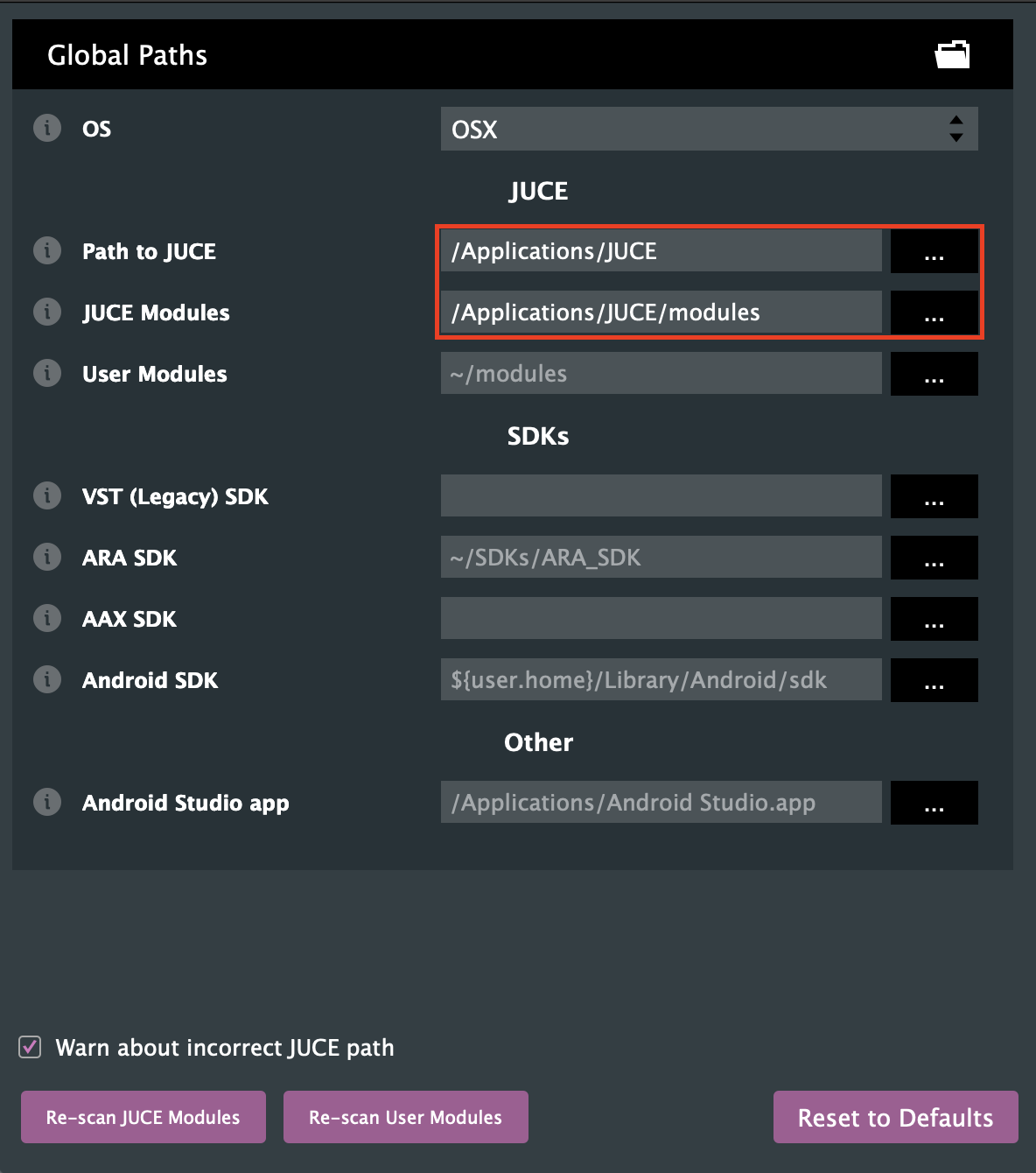Toggle Warn about incorrect JUCE path checkbox
The height and width of the screenshot is (1173, 1036).
pos(30,1047)
